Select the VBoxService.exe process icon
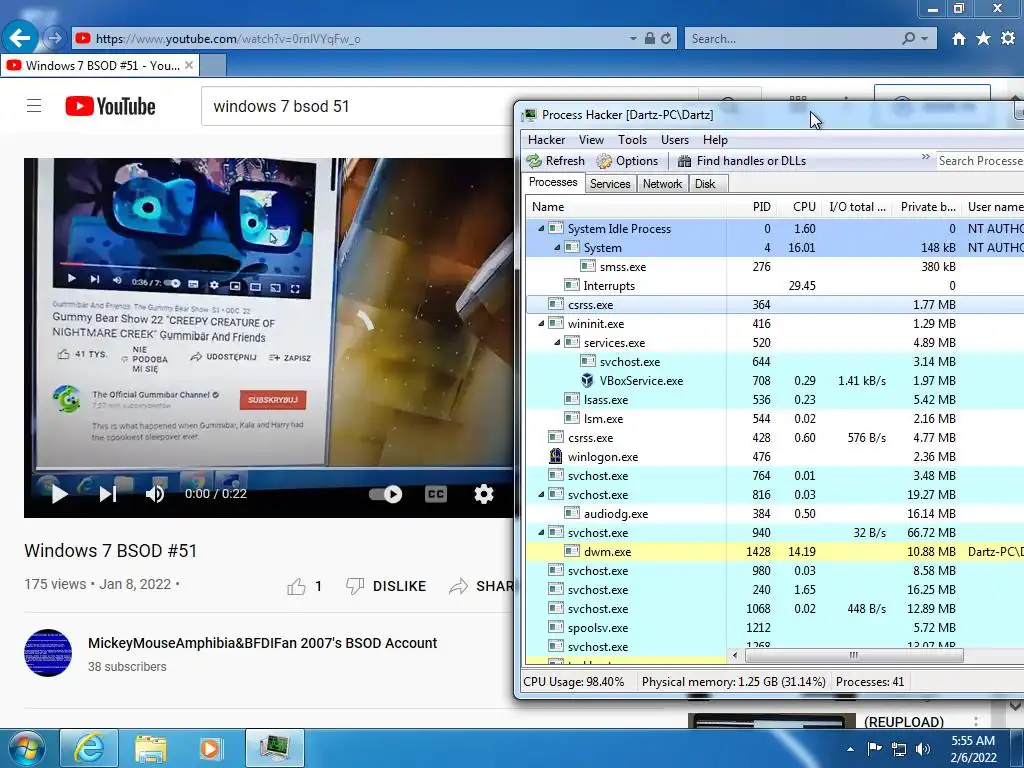Screen dimensions: 1024x768 click(x=587, y=381)
